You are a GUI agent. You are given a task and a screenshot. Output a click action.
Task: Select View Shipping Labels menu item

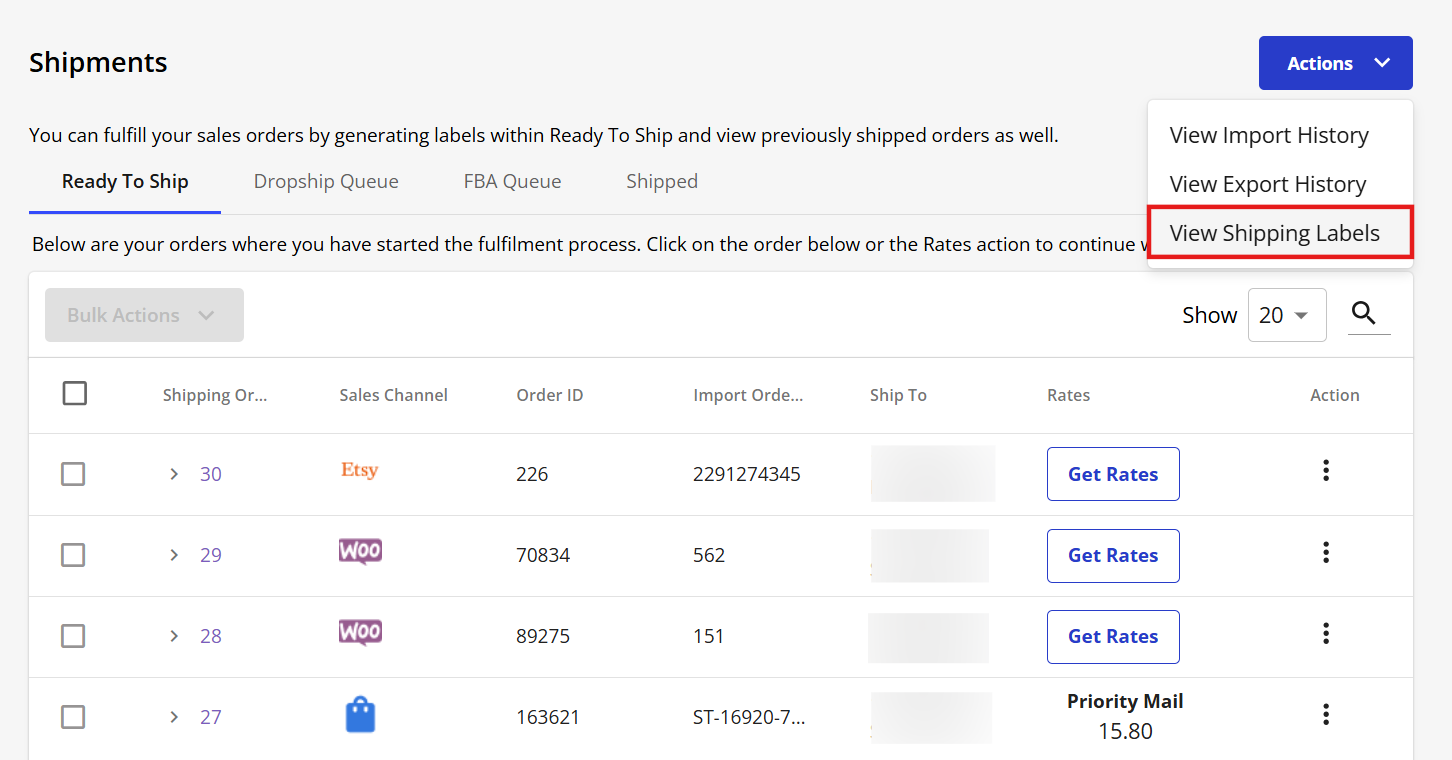(x=1275, y=233)
